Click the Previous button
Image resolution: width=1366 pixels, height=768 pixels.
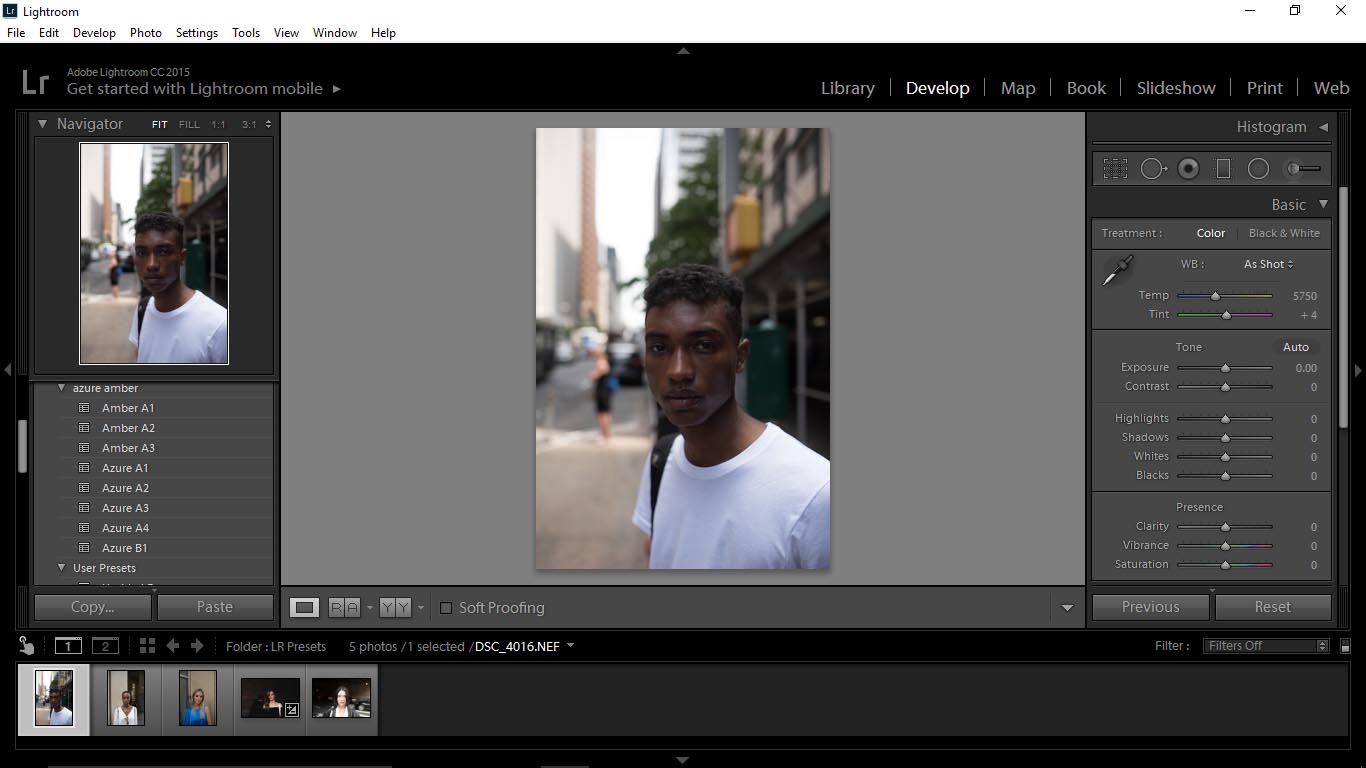coord(1151,607)
